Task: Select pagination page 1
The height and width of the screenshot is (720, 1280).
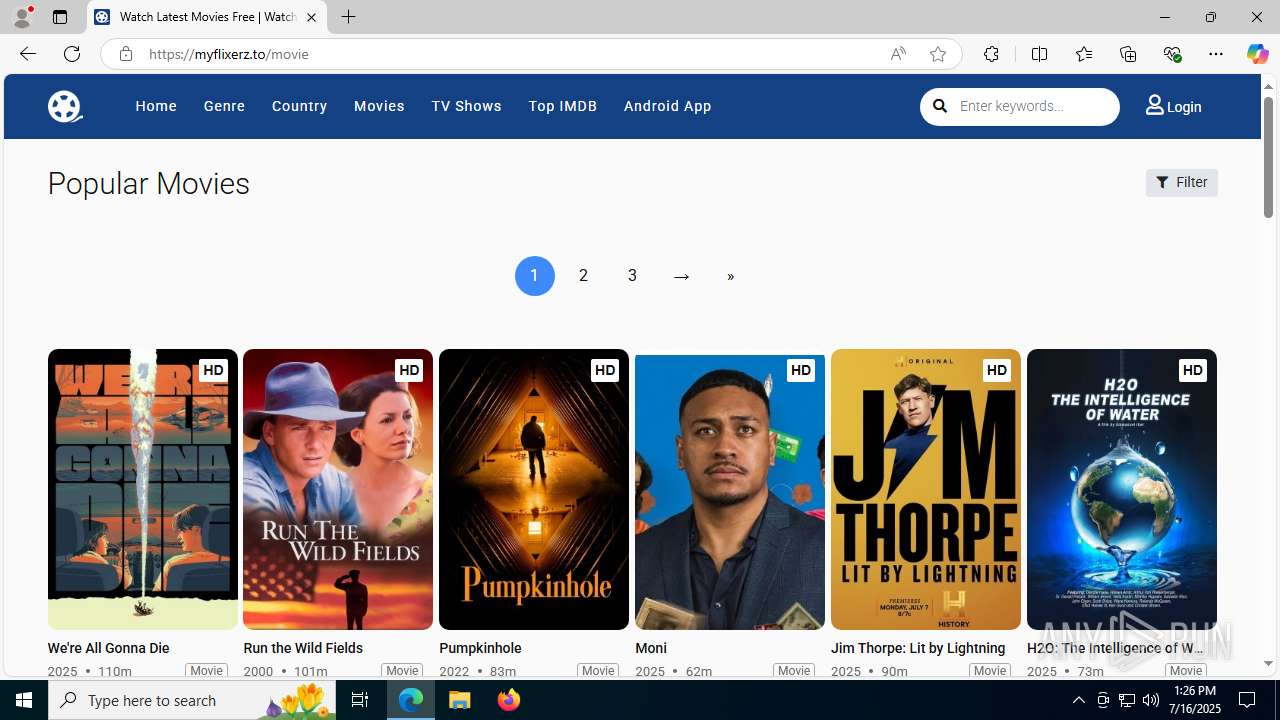Action: tap(534, 276)
